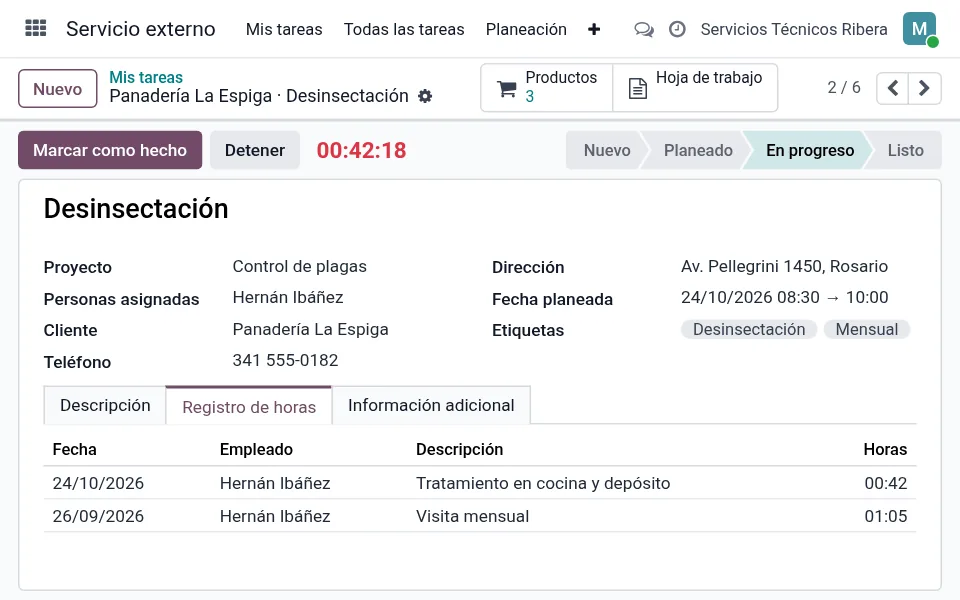Select 'Visita mensual' timesheet entry
The width and height of the screenshot is (960, 600).
tap(472, 516)
